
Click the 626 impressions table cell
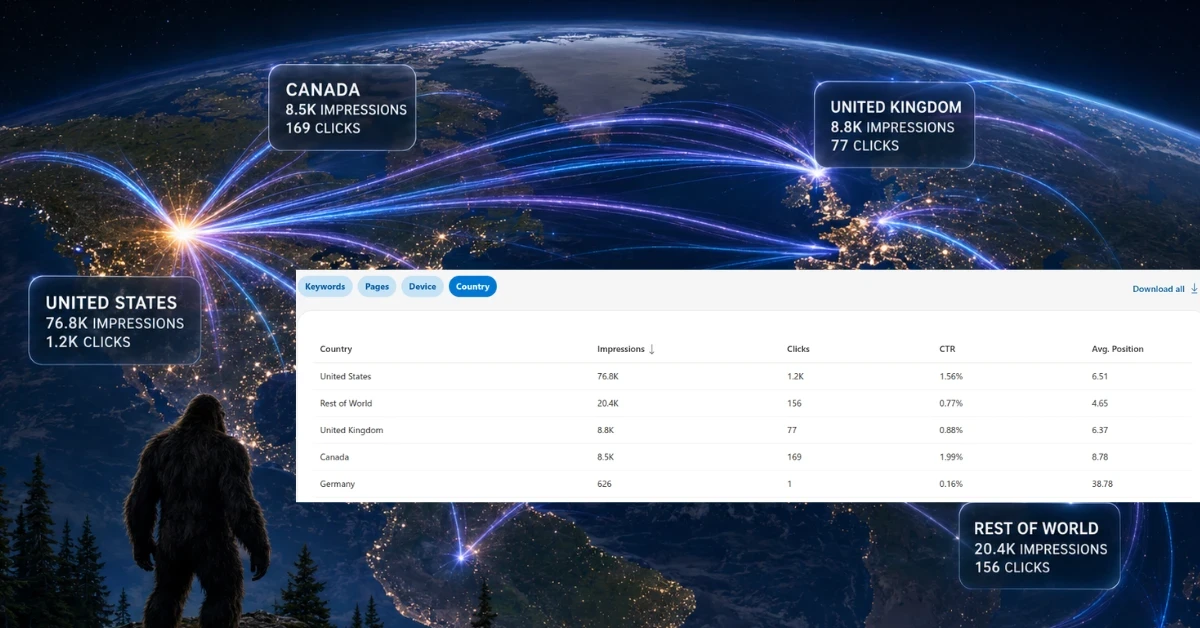(604, 484)
